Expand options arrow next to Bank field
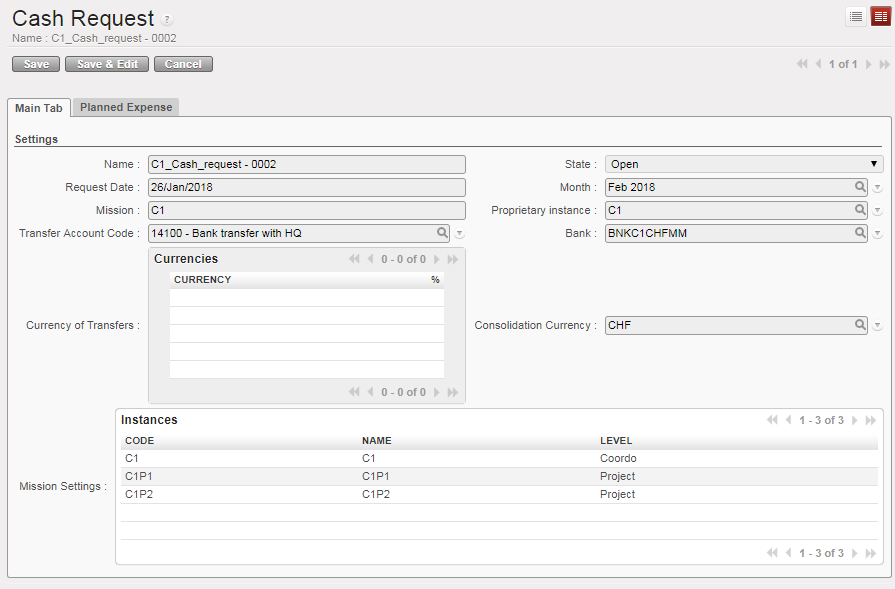 [877, 234]
